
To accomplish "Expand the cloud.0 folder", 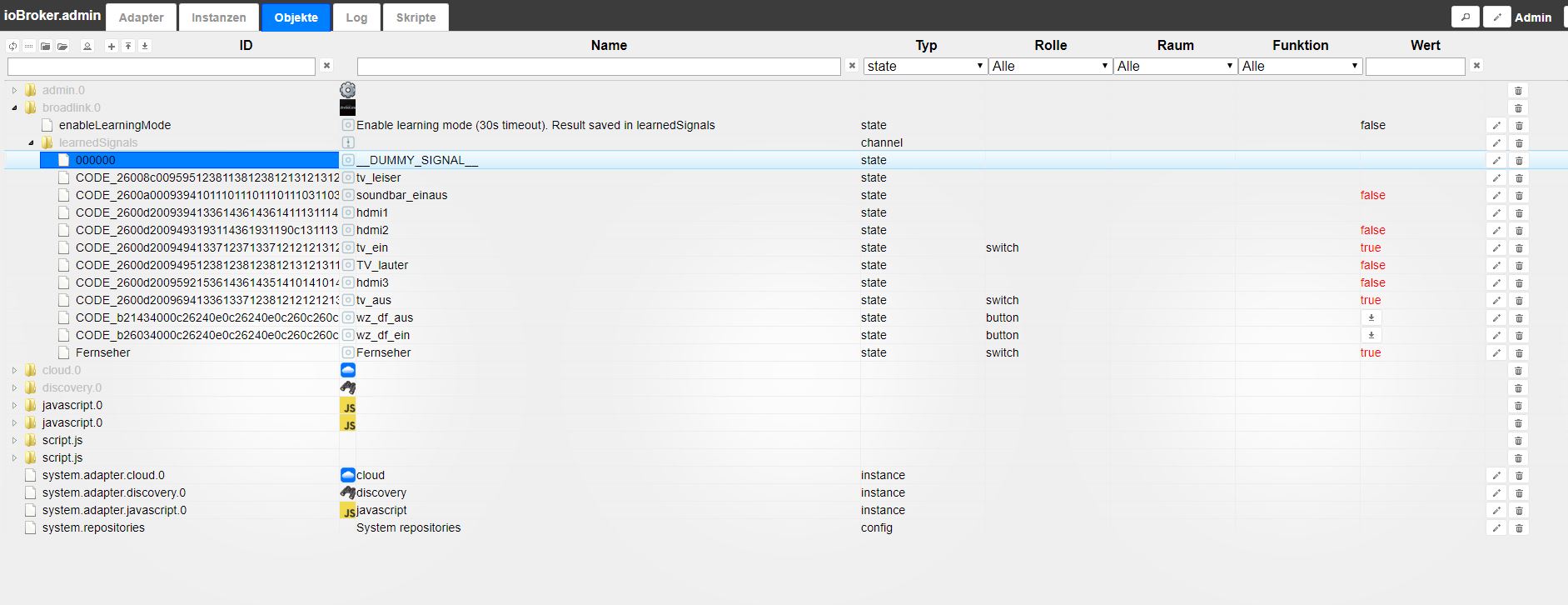I will [x=14, y=370].
